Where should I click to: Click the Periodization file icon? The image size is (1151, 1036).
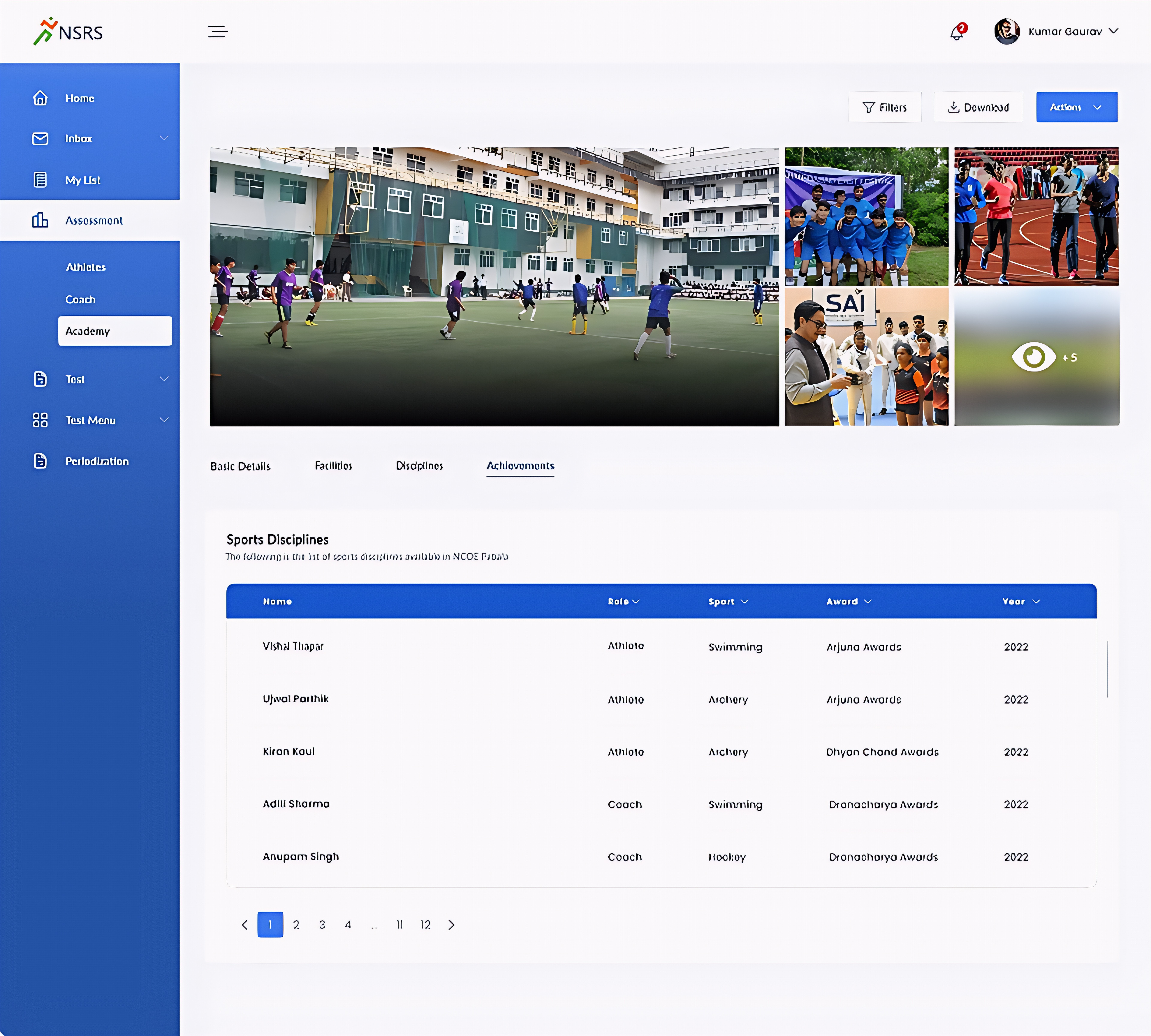[40, 461]
